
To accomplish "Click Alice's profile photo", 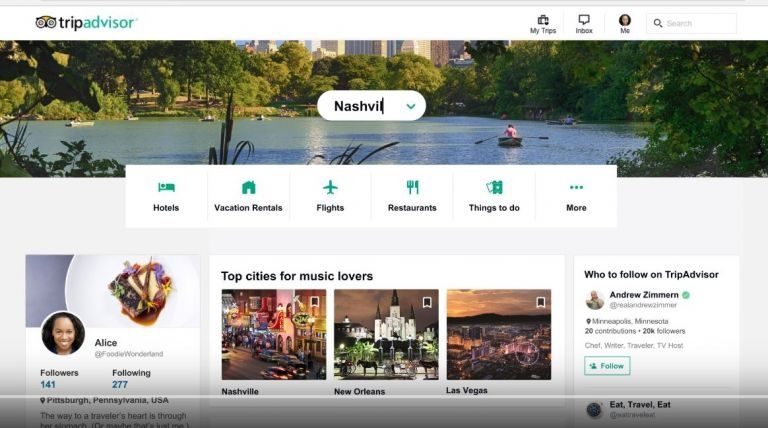I will coord(63,333).
